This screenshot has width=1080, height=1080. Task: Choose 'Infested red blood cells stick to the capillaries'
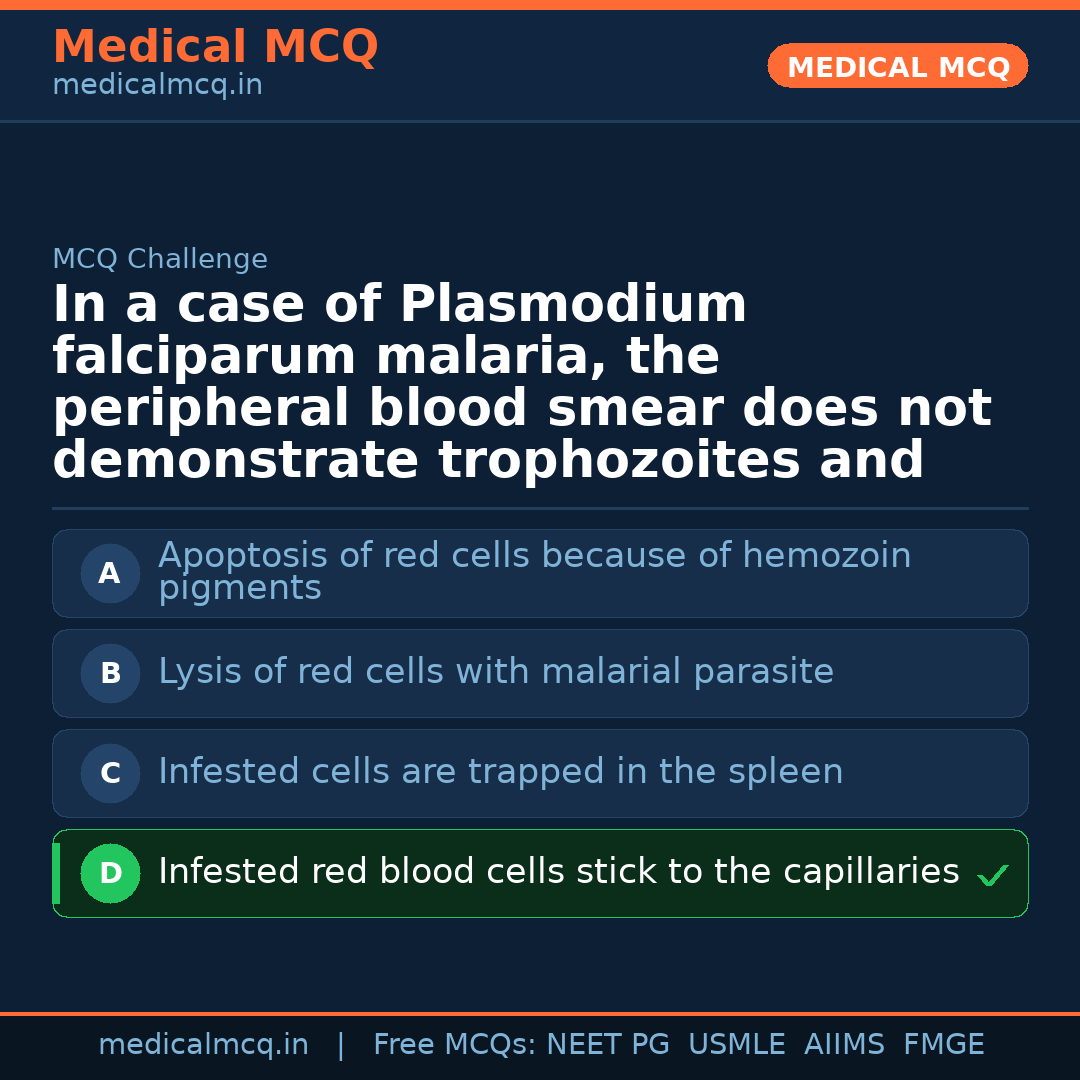(558, 872)
